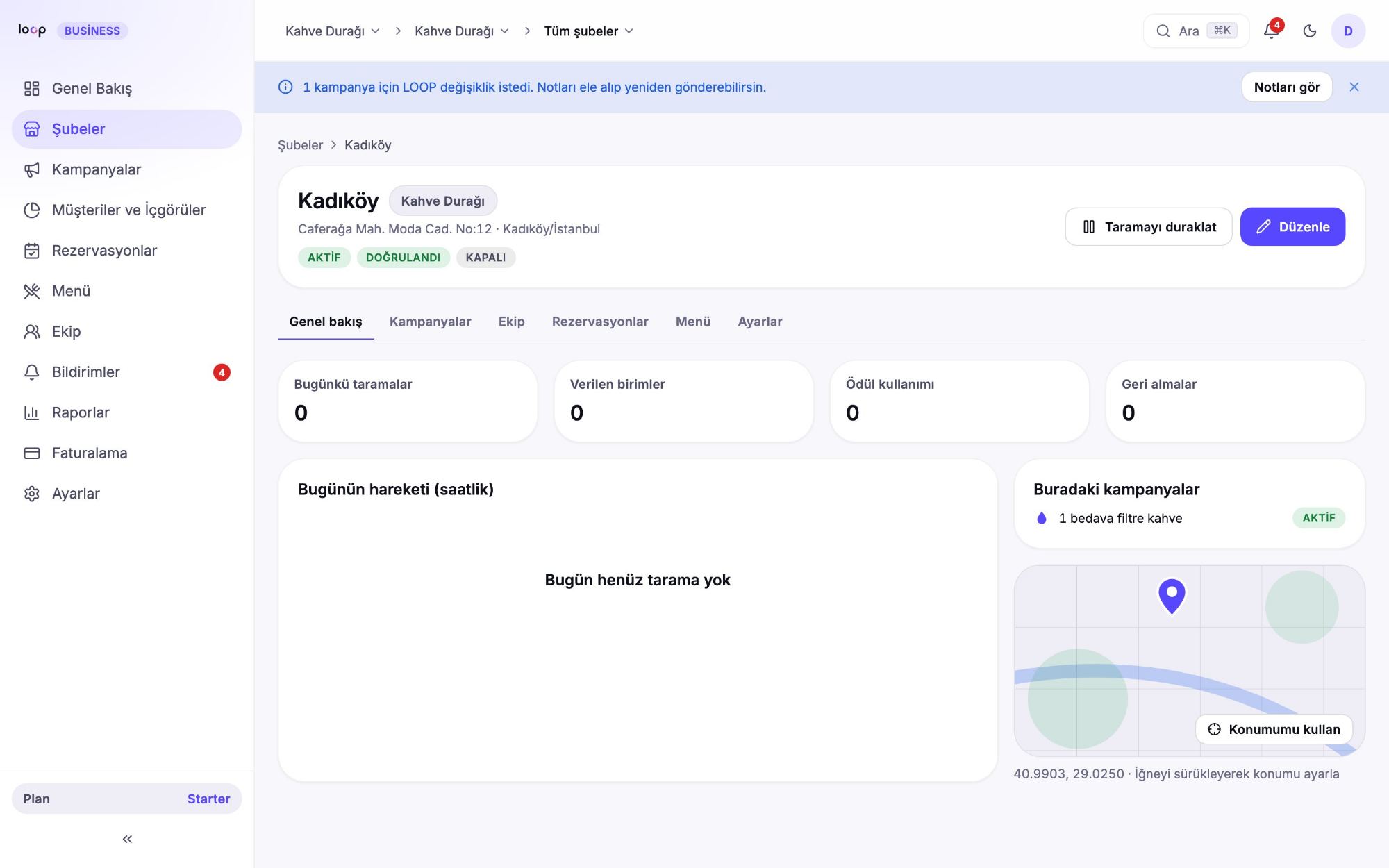Click the AKTİF badge of the campaign

1319,518
